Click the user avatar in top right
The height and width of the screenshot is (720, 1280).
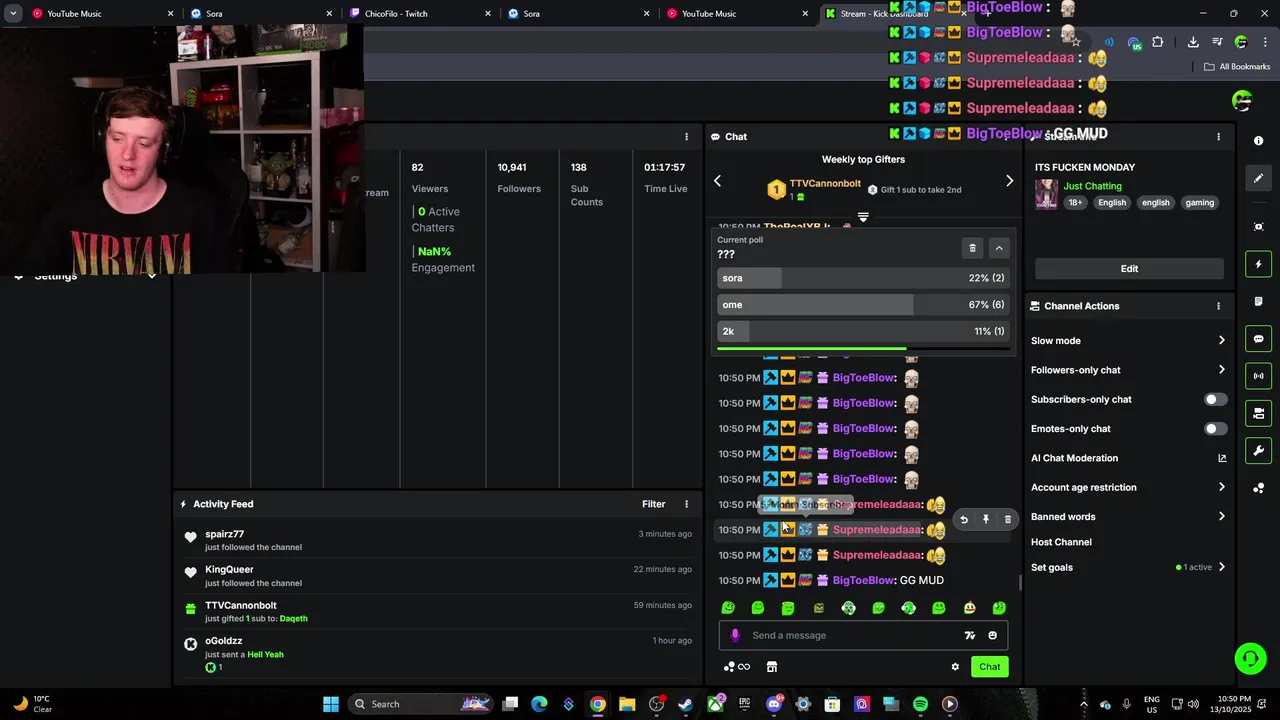[x=1242, y=100]
